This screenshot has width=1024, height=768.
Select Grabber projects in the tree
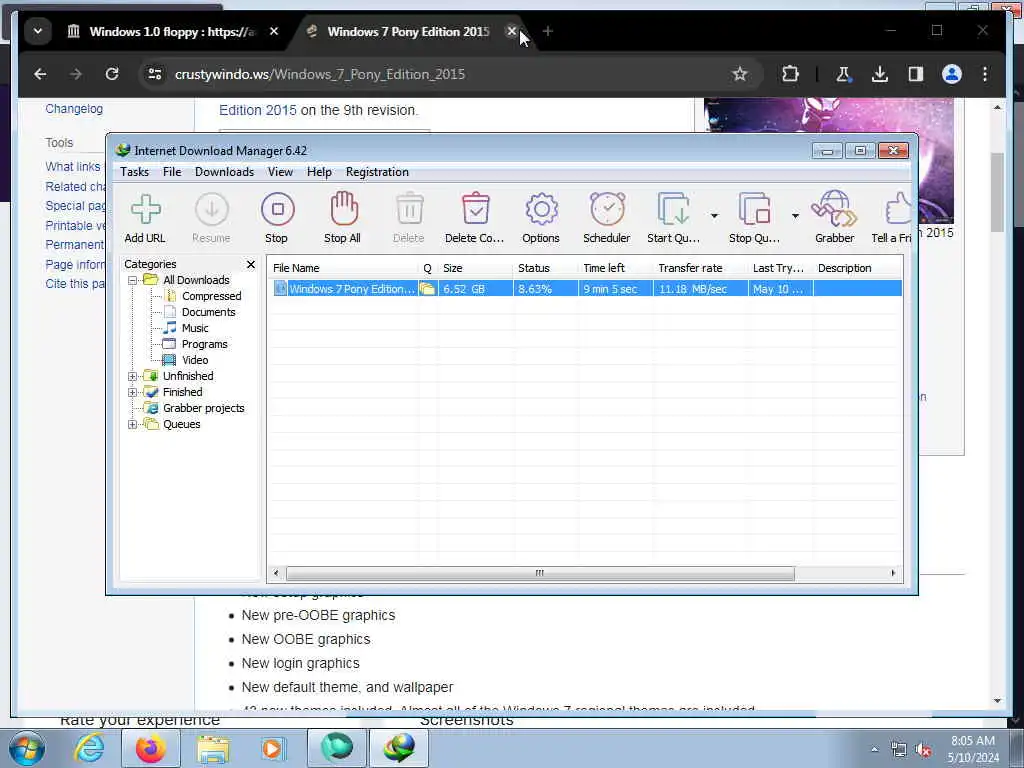pyautogui.click(x=204, y=408)
